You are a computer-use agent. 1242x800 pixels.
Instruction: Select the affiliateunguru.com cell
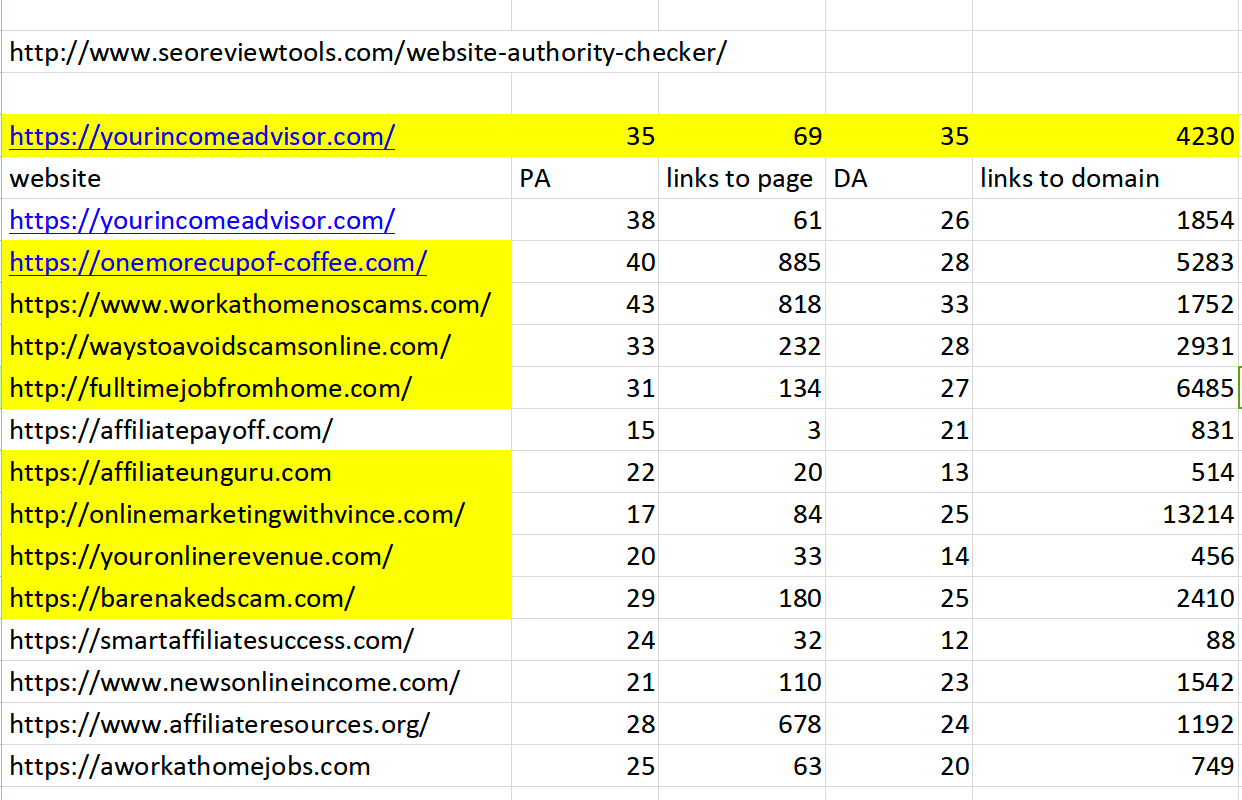[256, 472]
